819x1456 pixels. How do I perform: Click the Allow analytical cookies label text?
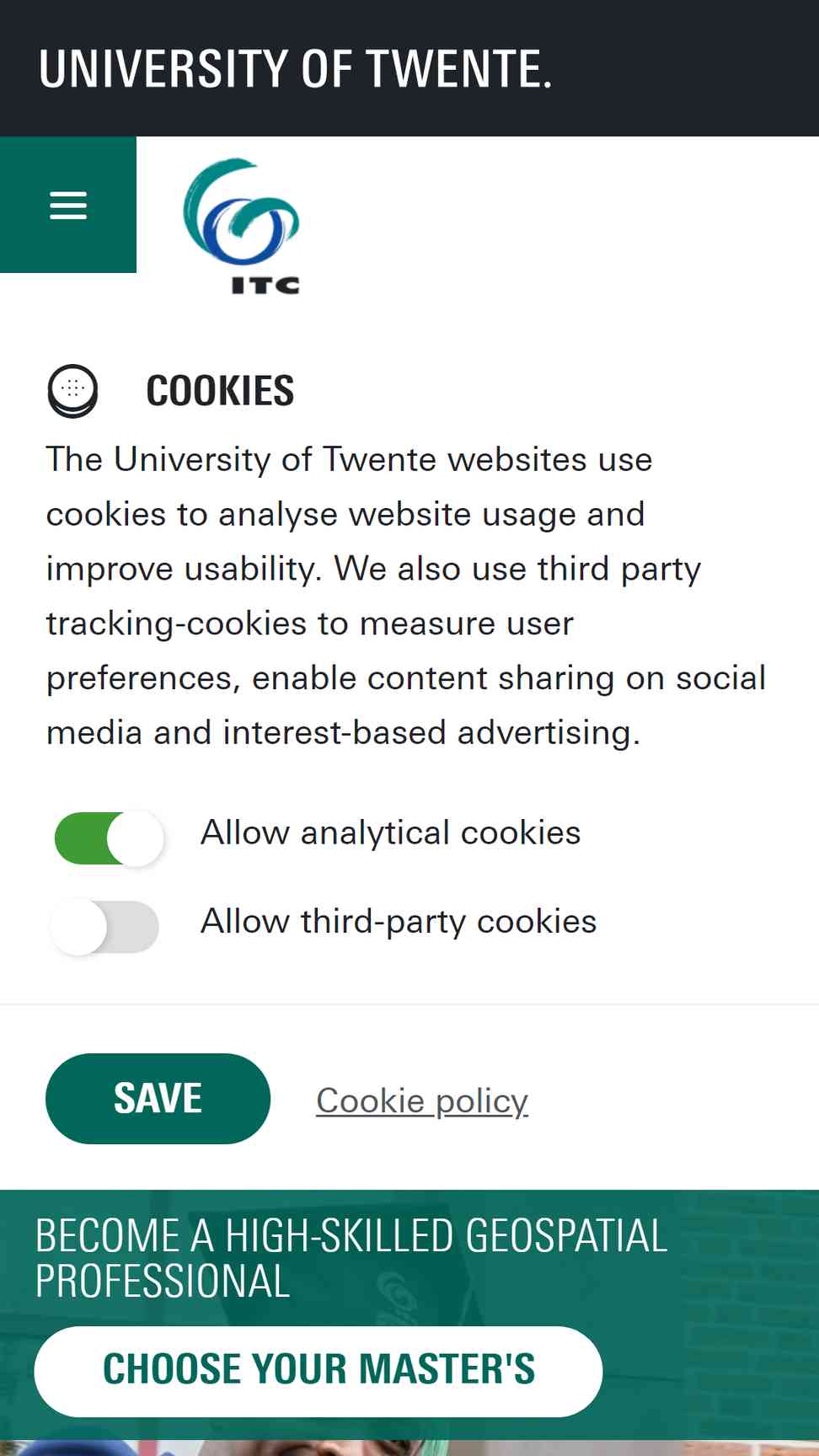[x=390, y=832]
